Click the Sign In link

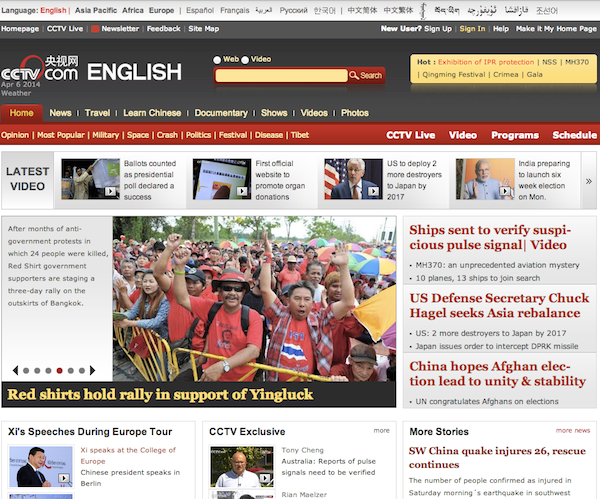(x=472, y=29)
